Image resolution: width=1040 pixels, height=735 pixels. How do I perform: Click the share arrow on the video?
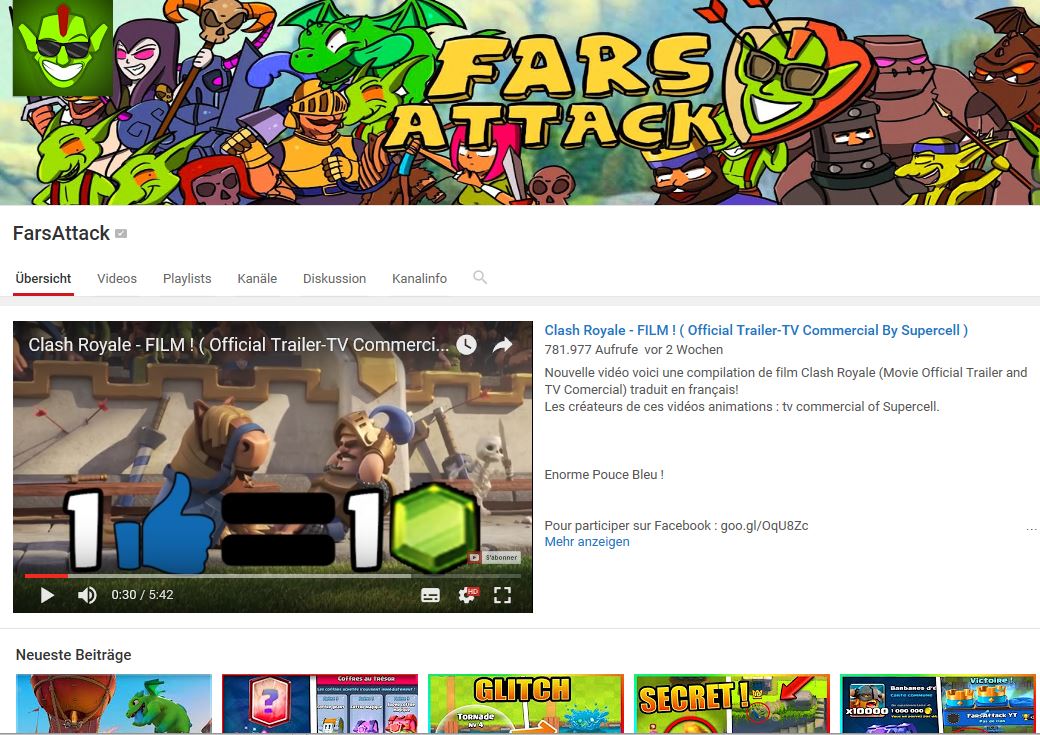(x=503, y=345)
